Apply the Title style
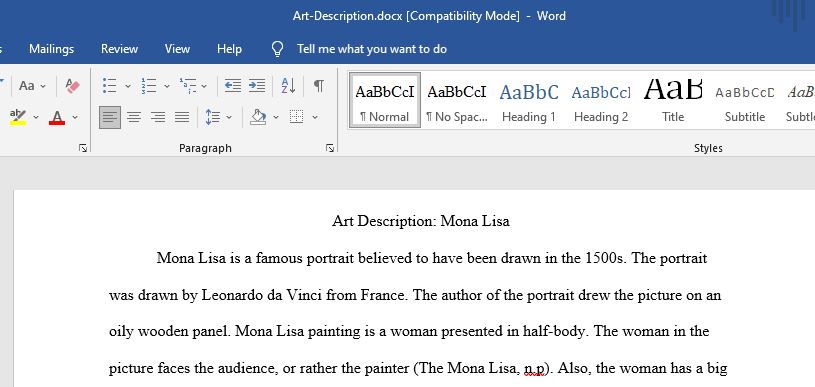This screenshot has height=387, width=815. [x=673, y=100]
